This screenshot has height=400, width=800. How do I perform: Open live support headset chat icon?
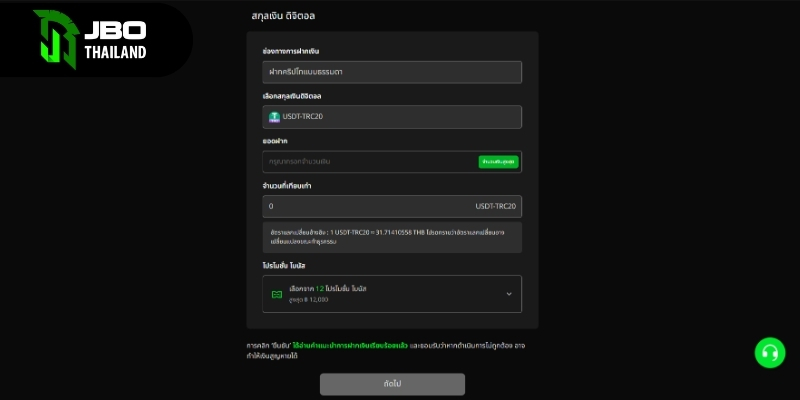(x=769, y=352)
